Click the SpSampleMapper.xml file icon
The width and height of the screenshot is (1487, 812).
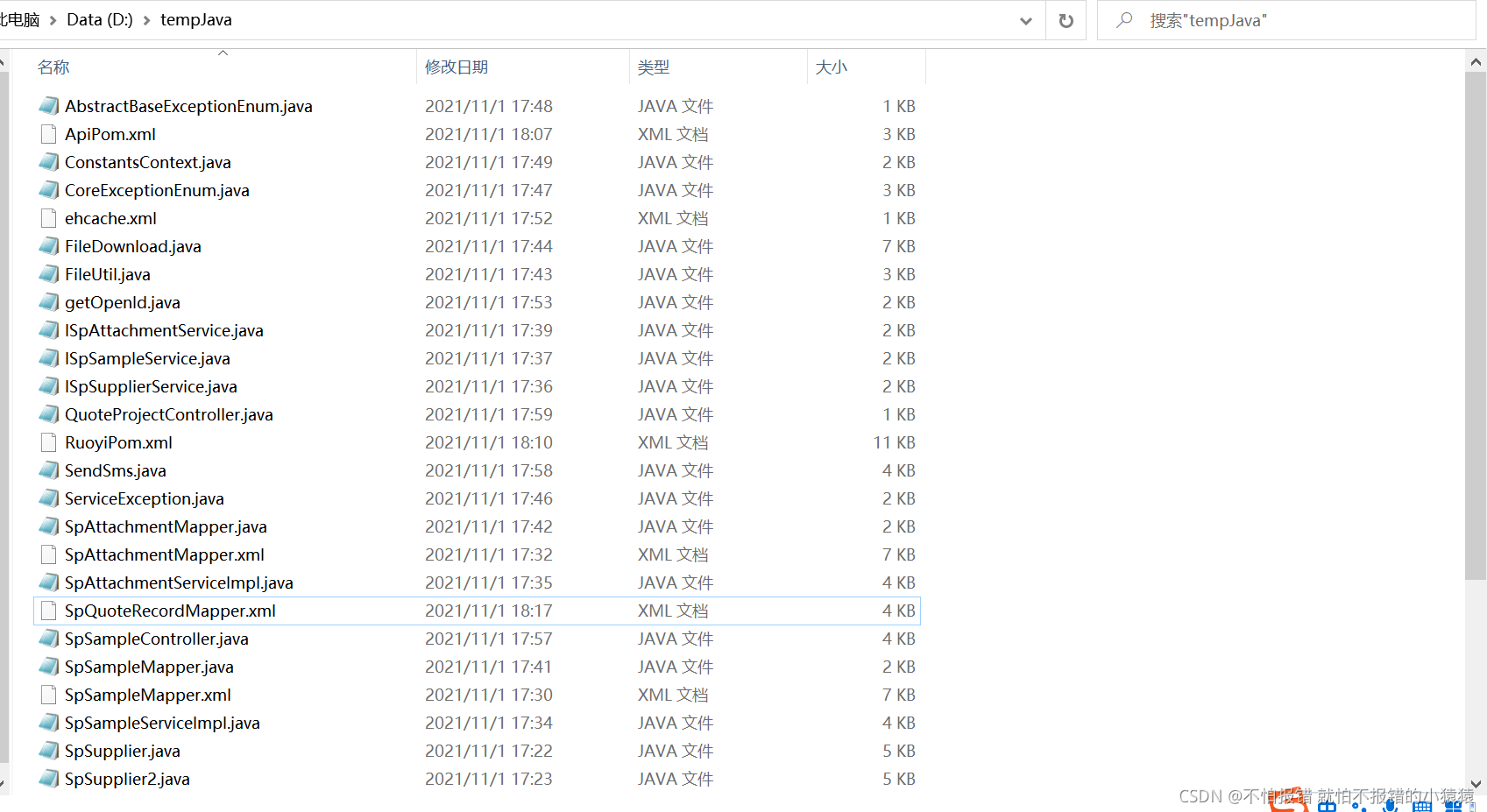click(49, 695)
